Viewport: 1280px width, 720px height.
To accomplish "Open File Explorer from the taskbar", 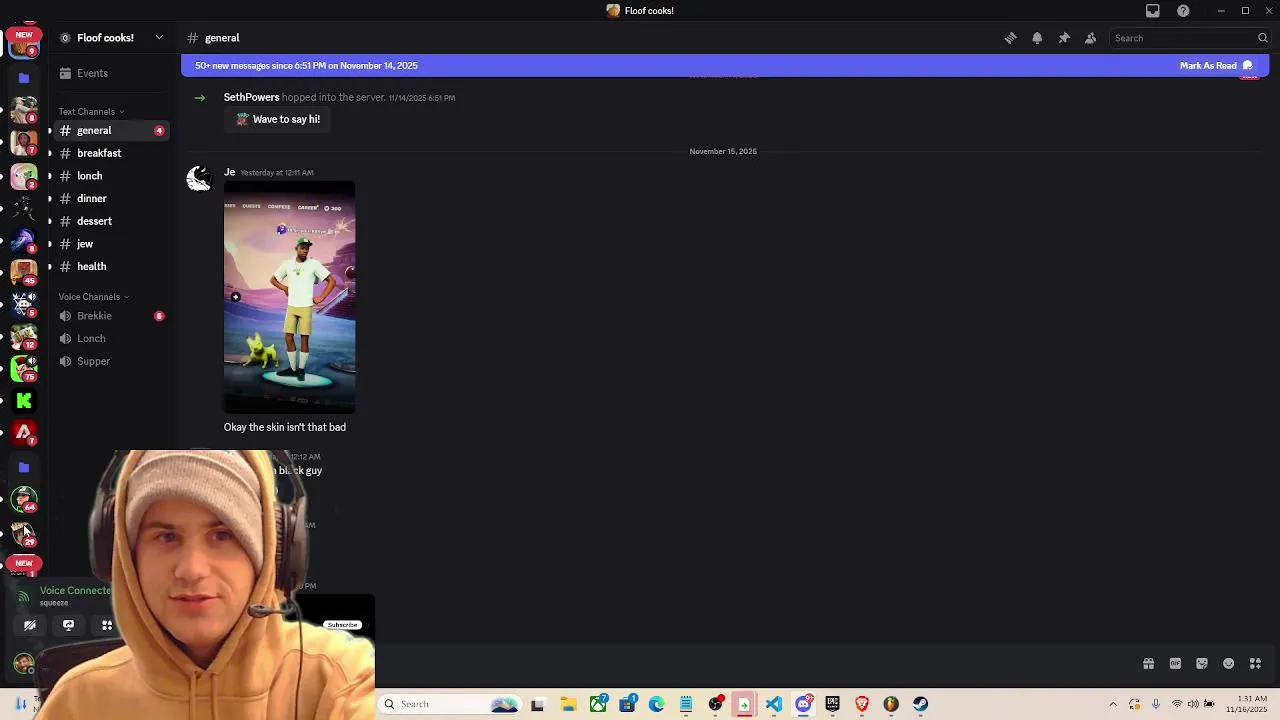I will [568, 704].
